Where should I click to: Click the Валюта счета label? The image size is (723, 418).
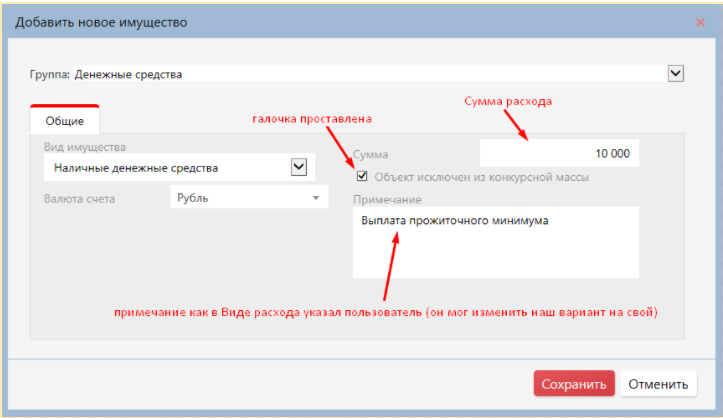[x=79, y=198]
